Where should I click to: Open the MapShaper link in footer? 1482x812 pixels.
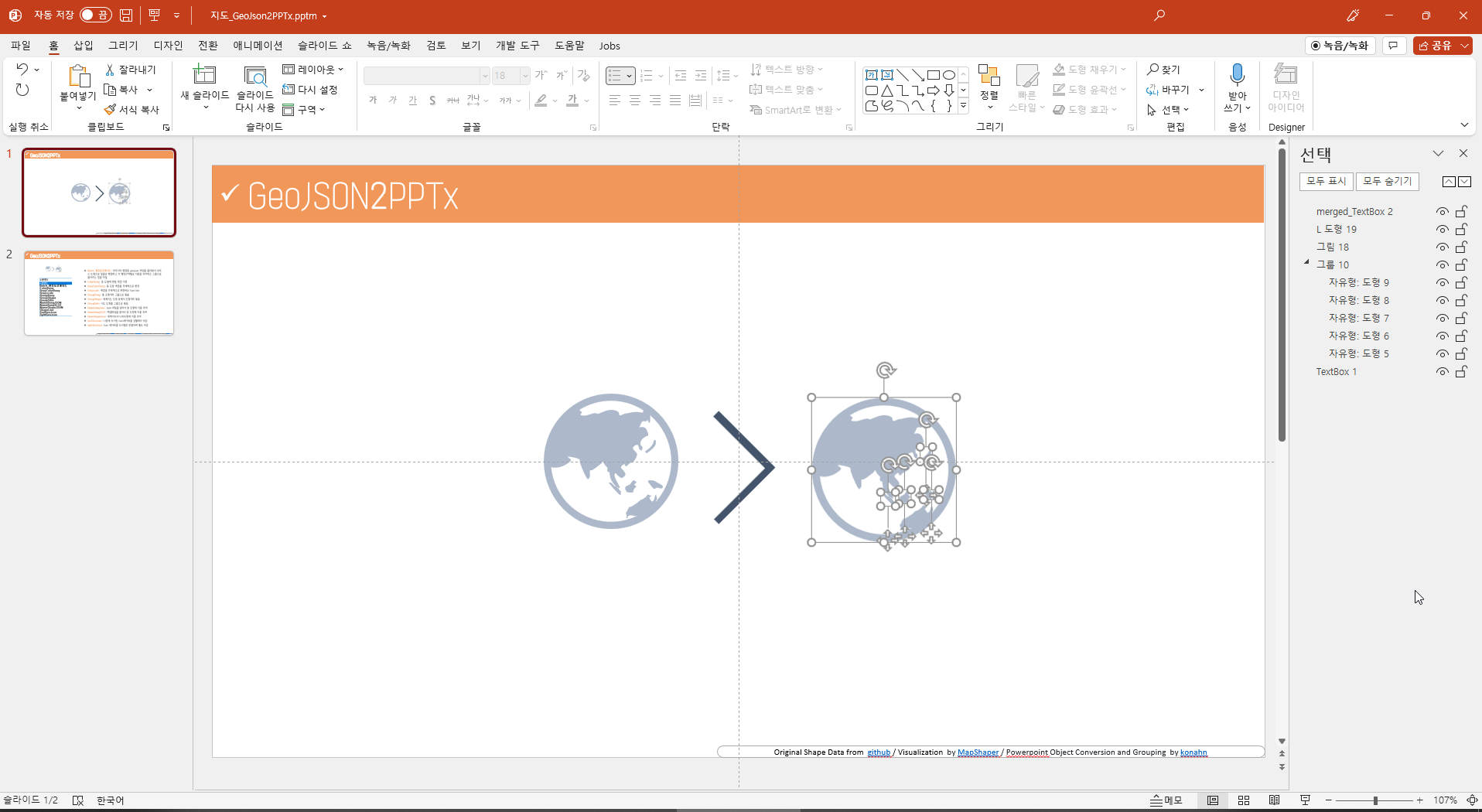978,752
